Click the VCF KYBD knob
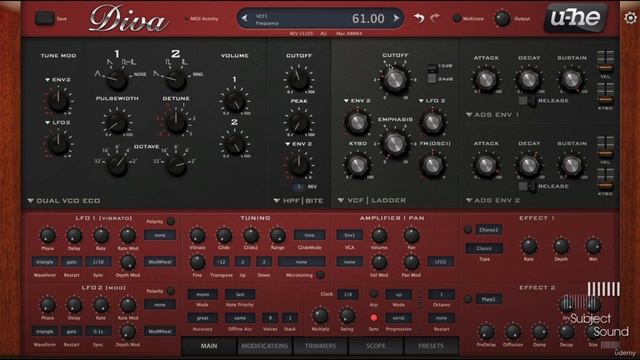 (358, 165)
